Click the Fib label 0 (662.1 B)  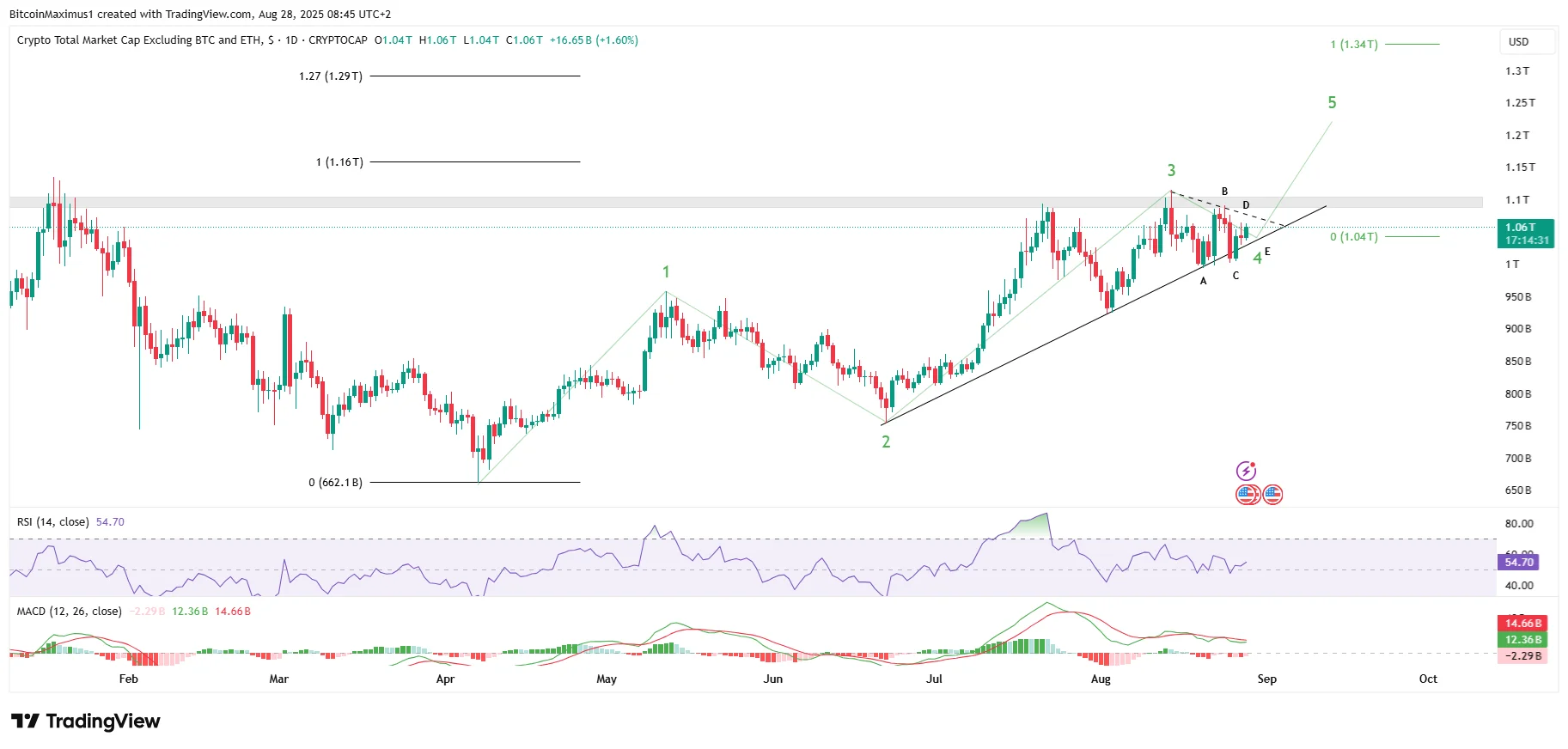pyautogui.click(x=335, y=483)
